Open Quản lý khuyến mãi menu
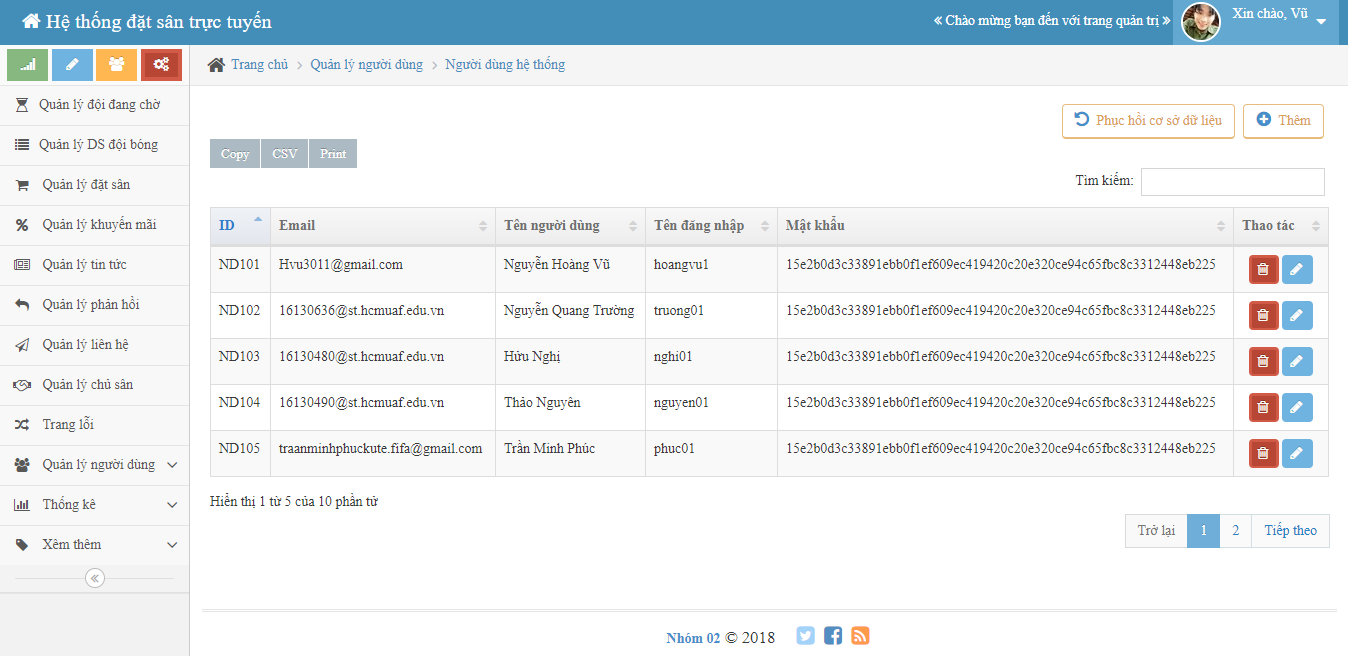The width and height of the screenshot is (1348, 656). click(x=94, y=225)
